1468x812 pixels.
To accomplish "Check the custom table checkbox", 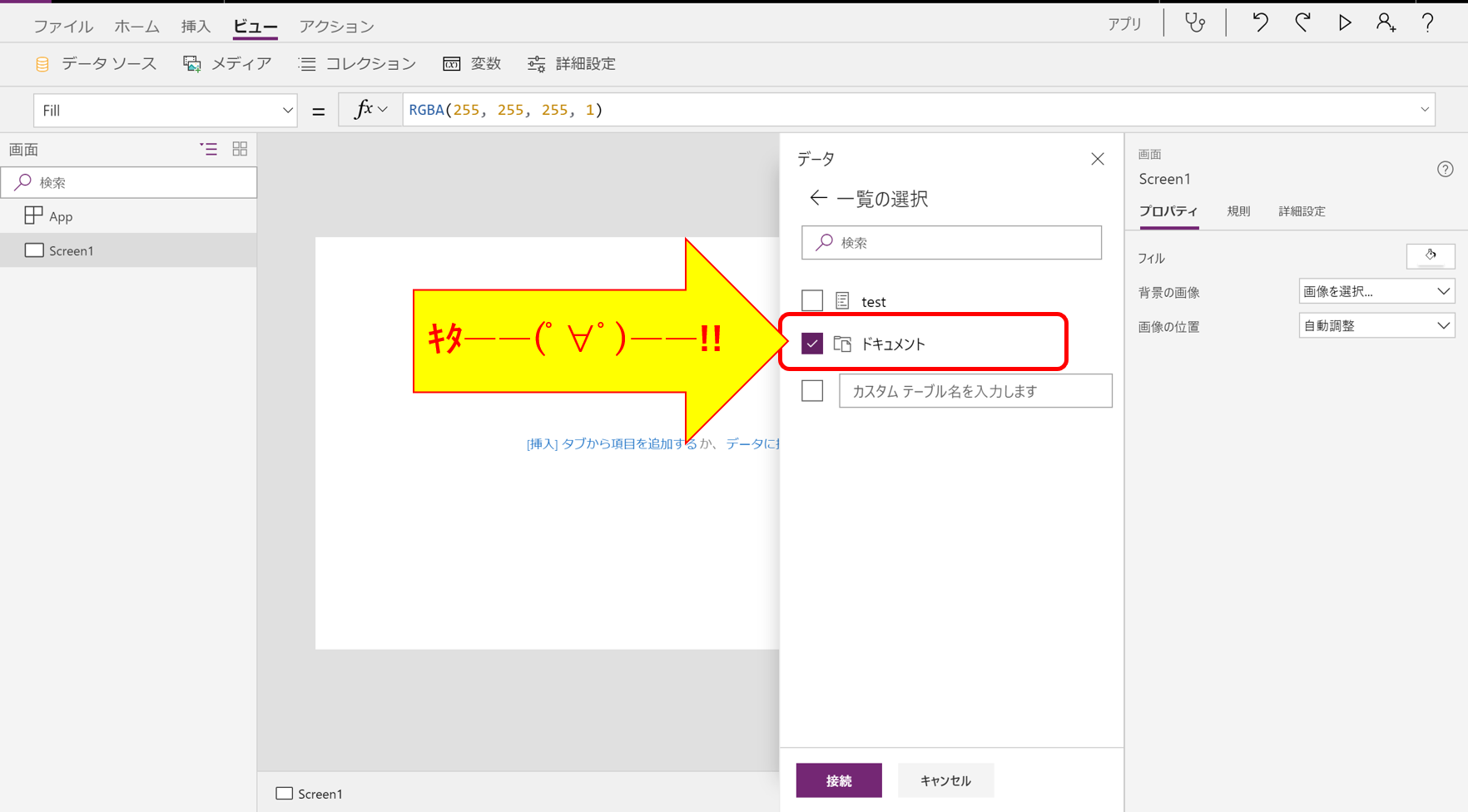I will point(811,390).
